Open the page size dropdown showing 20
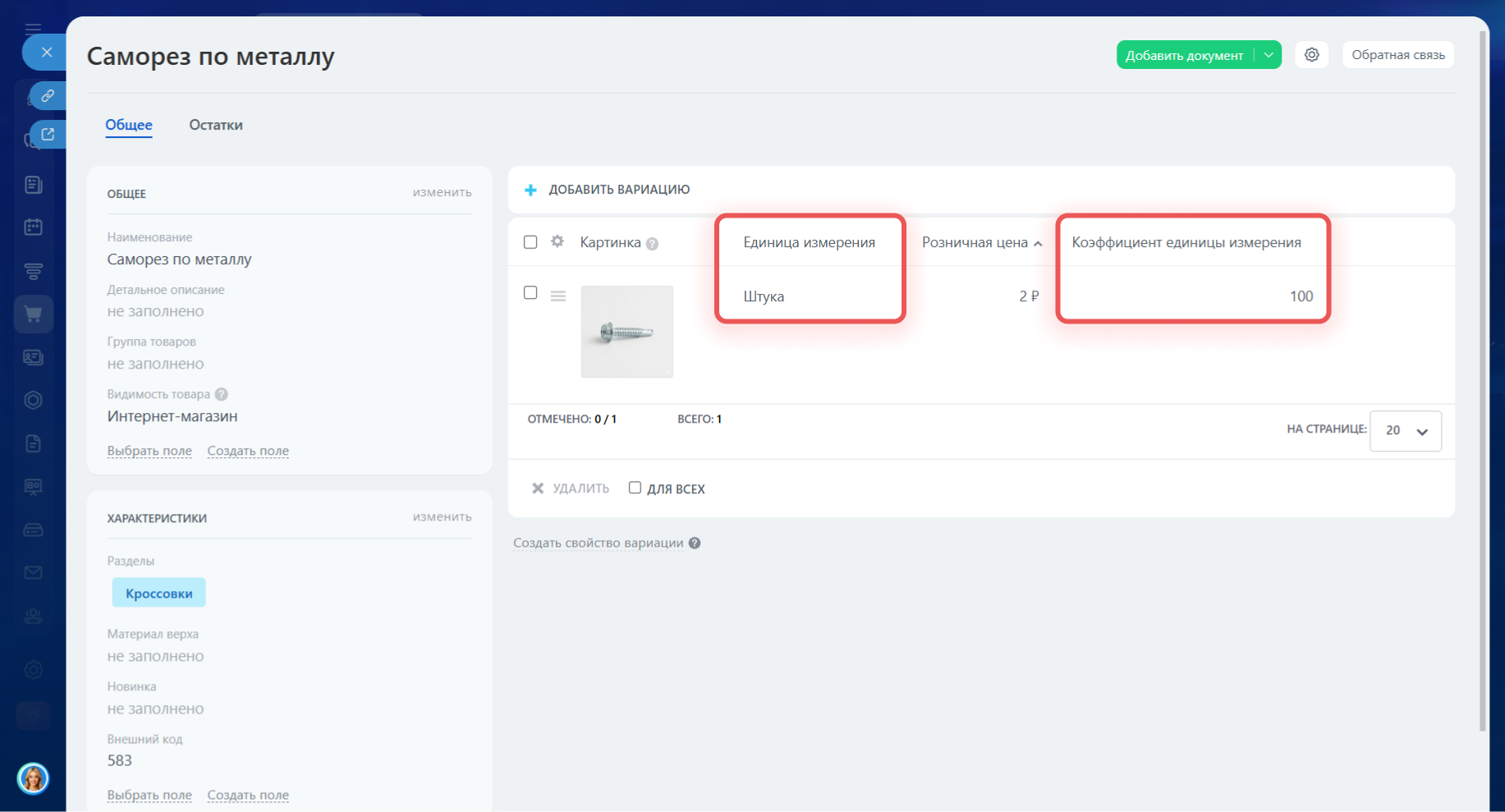The image size is (1505, 812). point(1405,431)
